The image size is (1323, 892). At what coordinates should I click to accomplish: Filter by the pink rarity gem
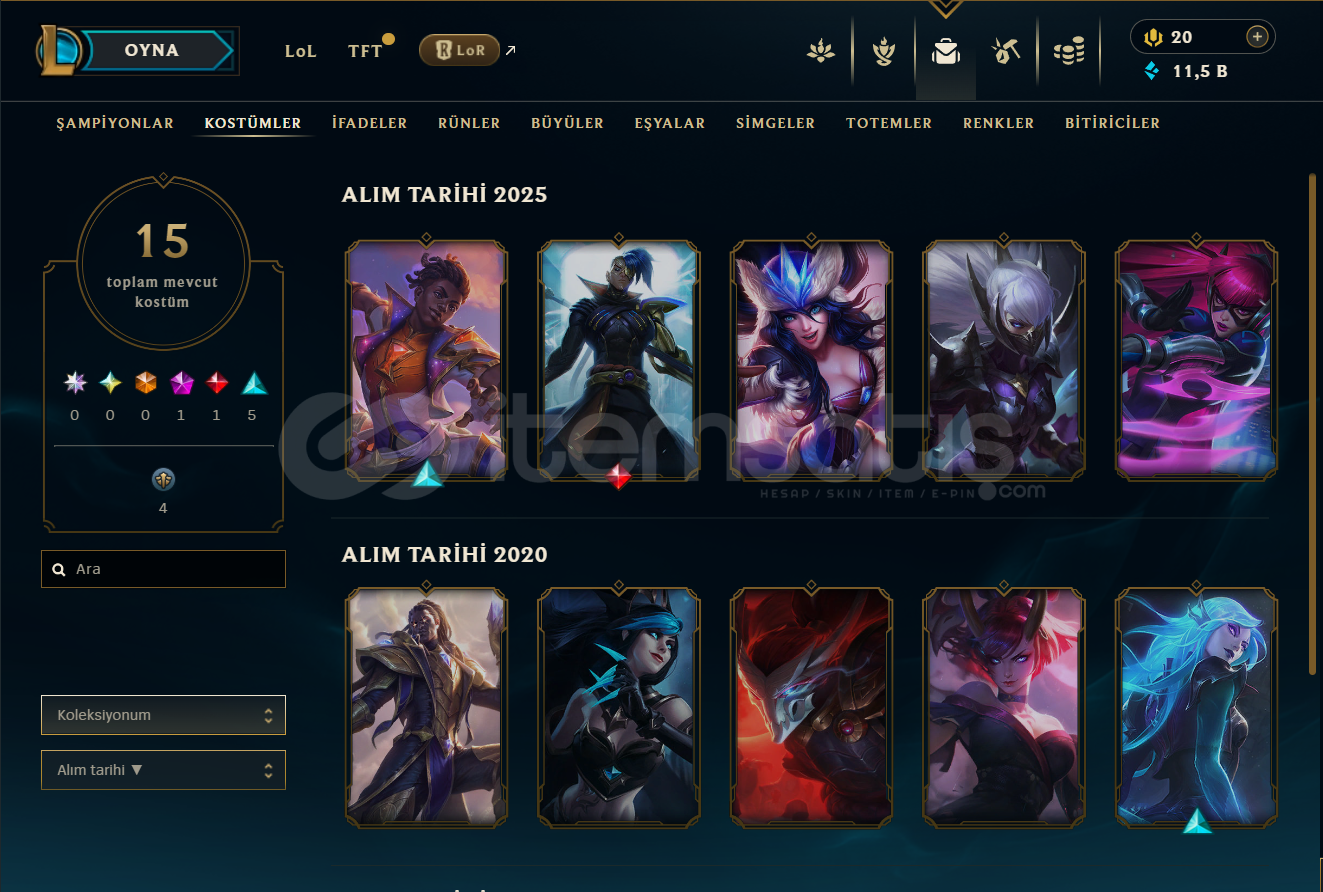point(181,383)
